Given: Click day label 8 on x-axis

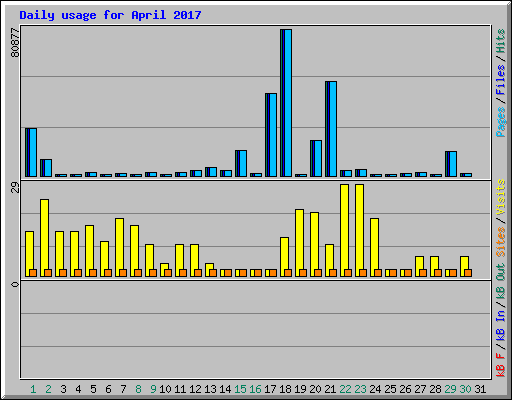Looking at the screenshot, I should [x=138, y=389].
